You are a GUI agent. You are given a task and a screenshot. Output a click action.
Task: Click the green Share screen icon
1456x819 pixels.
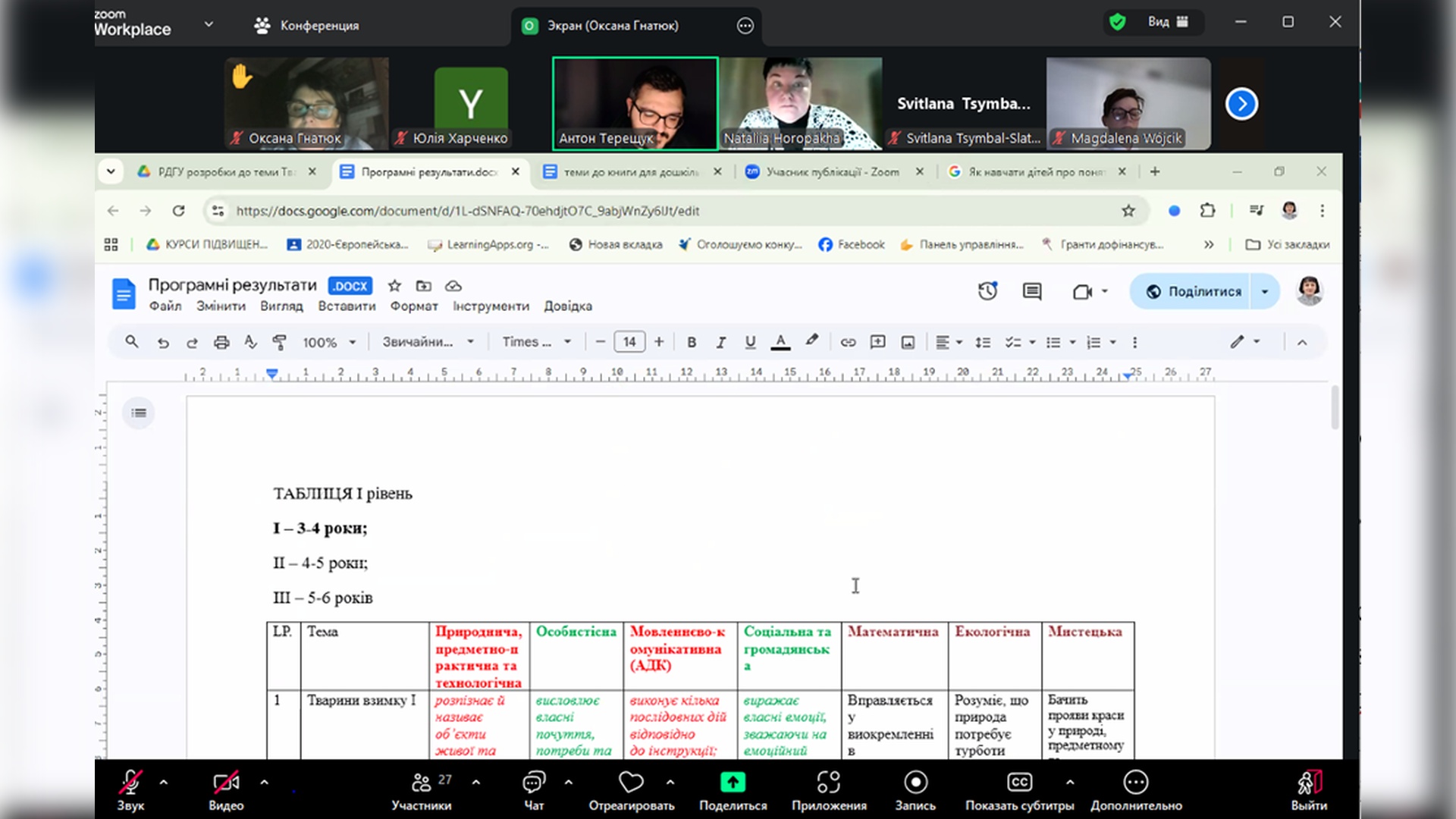(732, 782)
